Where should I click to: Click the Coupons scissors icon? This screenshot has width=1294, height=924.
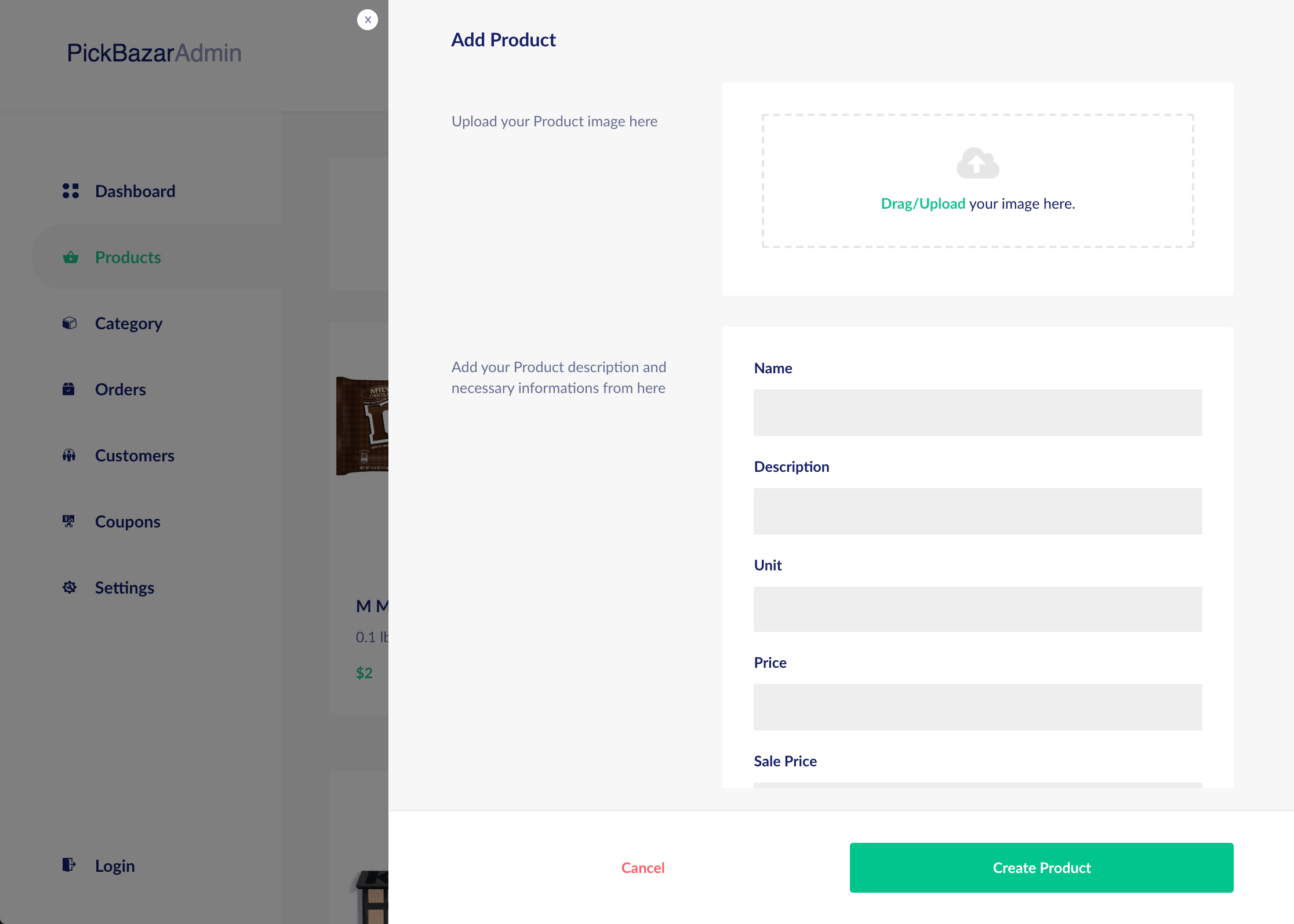(x=69, y=521)
